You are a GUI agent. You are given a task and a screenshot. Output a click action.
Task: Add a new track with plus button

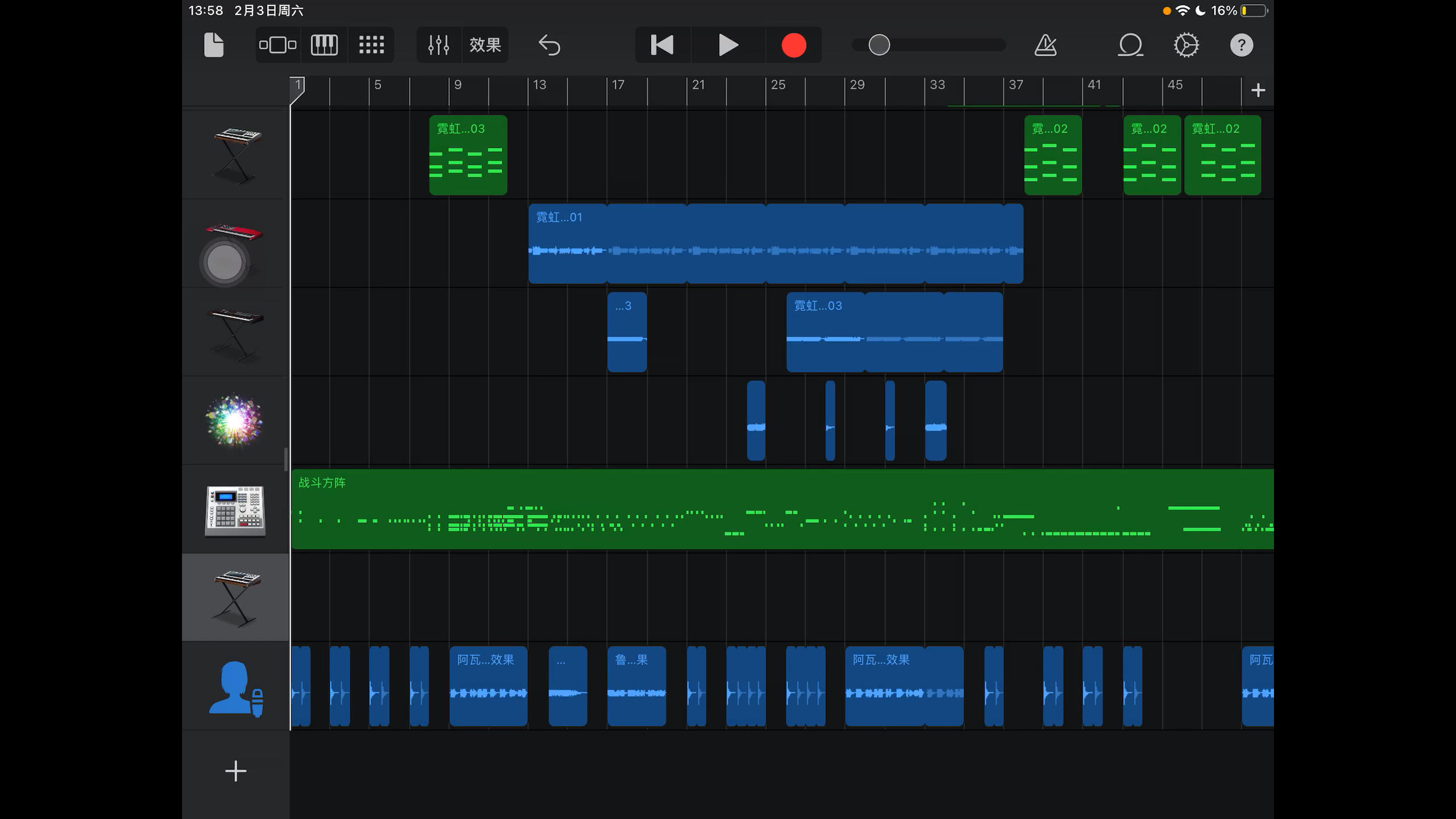pyautogui.click(x=235, y=771)
